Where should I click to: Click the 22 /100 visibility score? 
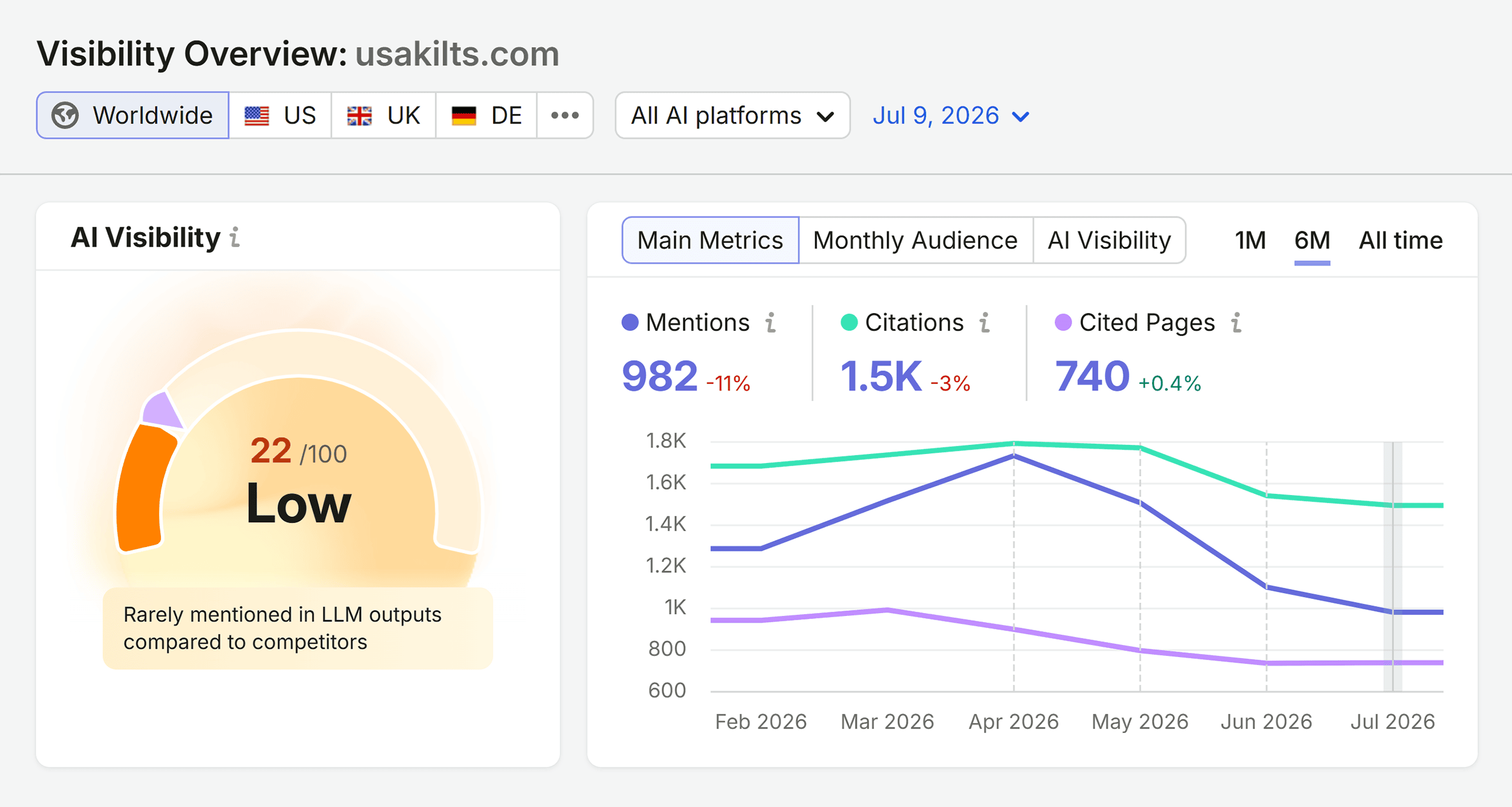(x=298, y=452)
